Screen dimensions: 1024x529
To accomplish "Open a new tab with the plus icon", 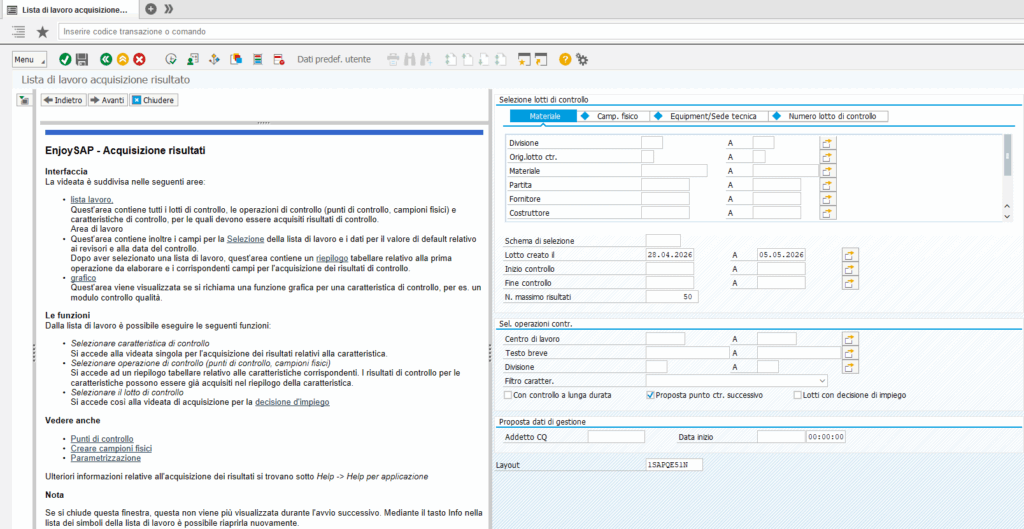I will (x=151, y=8).
